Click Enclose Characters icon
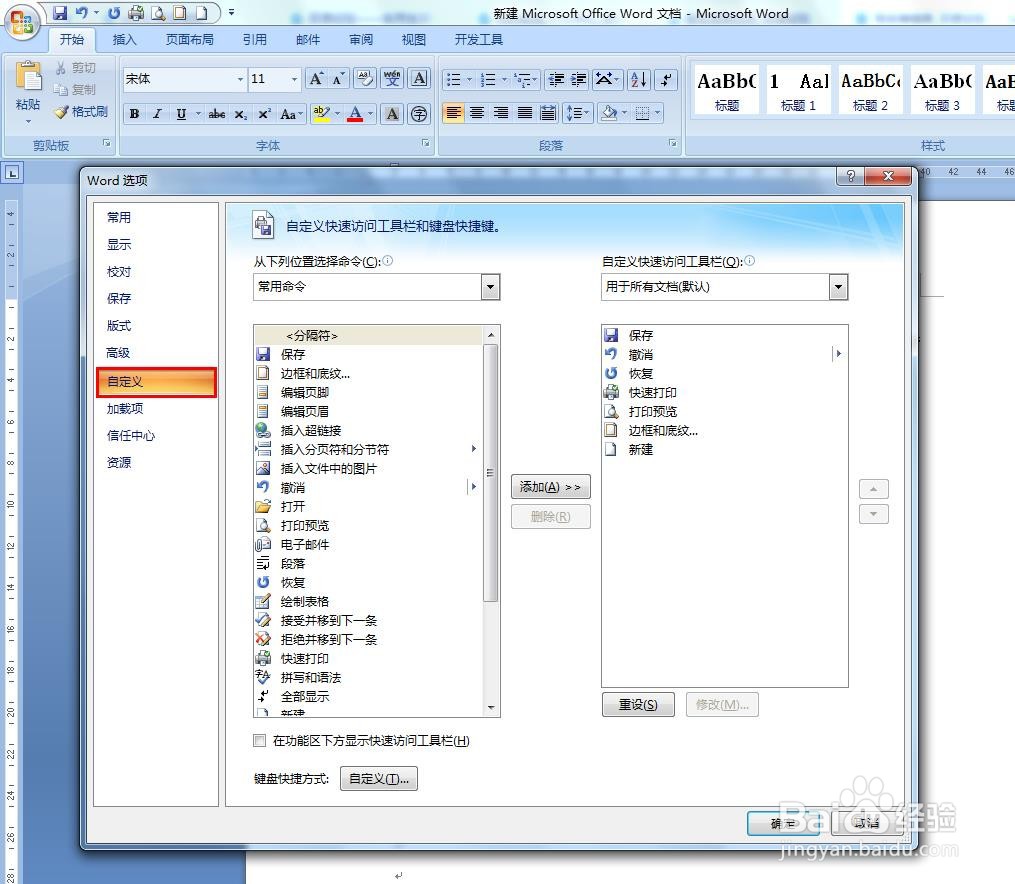Viewport: 1015px width, 884px height. [419, 114]
